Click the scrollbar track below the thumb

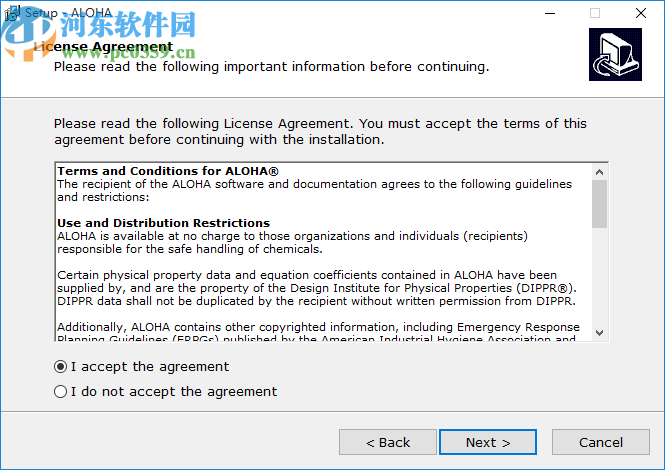pyautogui.click(x=599, y=280)
